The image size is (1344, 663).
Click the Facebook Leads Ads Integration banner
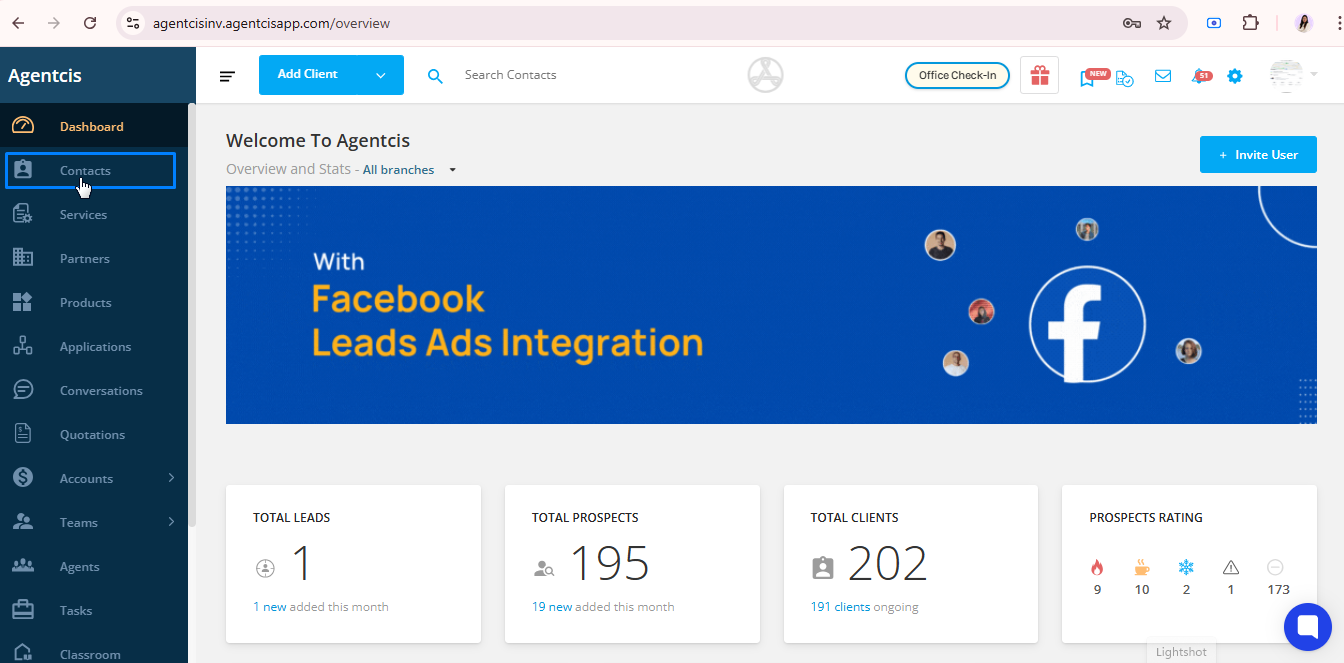(771, 305)
